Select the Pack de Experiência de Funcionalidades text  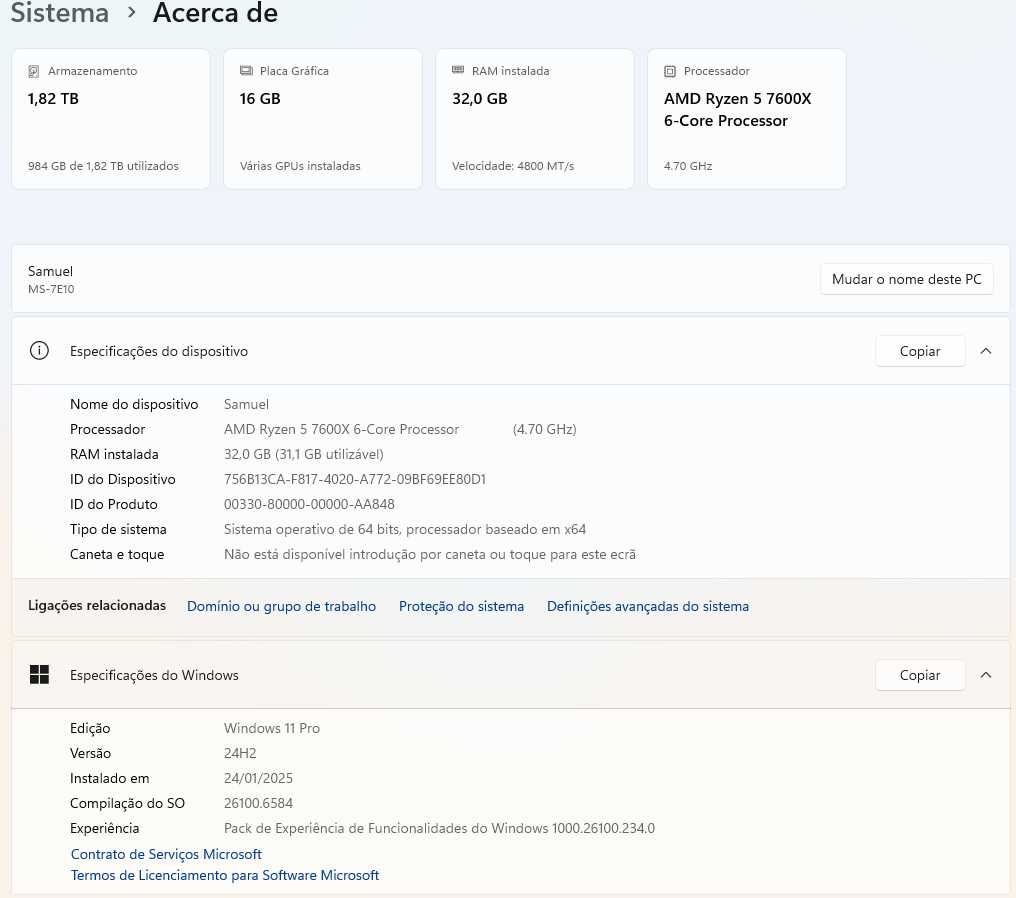[x=439, y=828]
